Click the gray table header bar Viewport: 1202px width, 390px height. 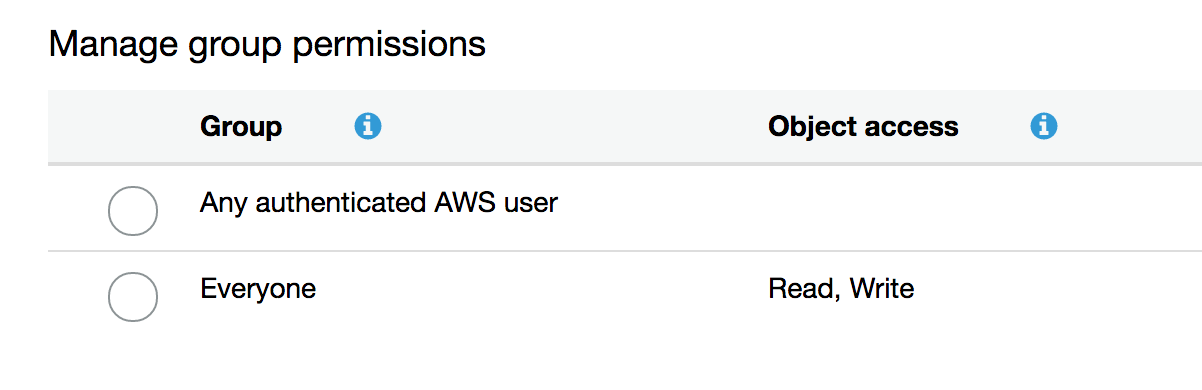tap(625, 127)
